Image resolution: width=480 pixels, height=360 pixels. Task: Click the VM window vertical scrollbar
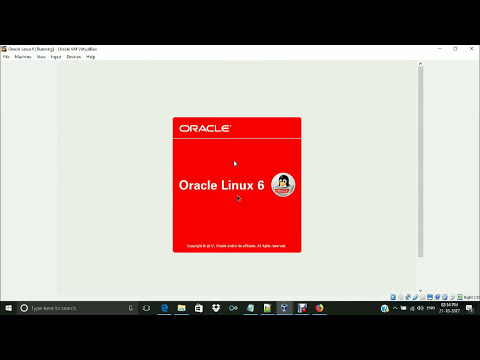(420, 162)
